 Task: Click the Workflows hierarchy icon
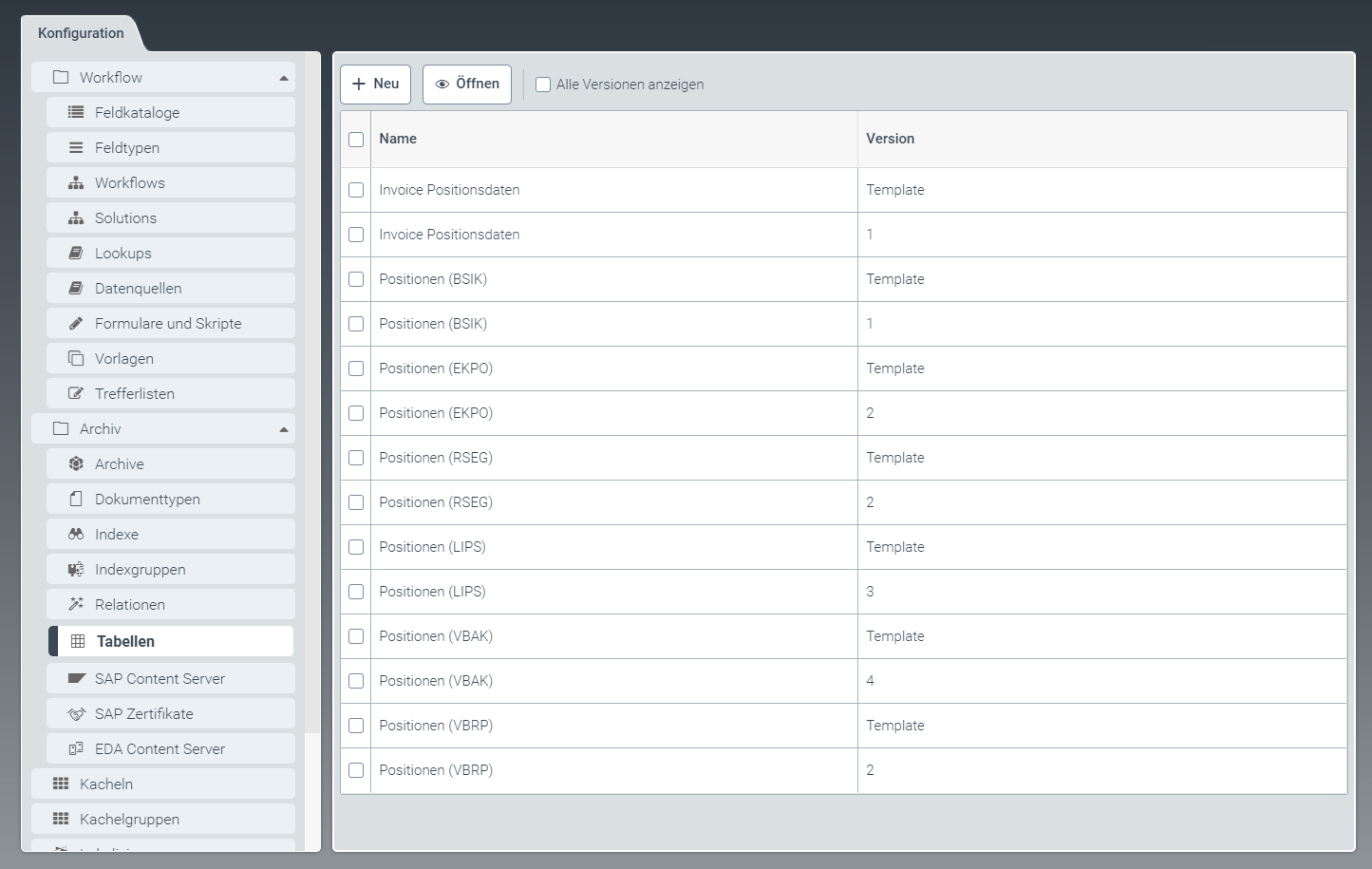pos(76,182)
